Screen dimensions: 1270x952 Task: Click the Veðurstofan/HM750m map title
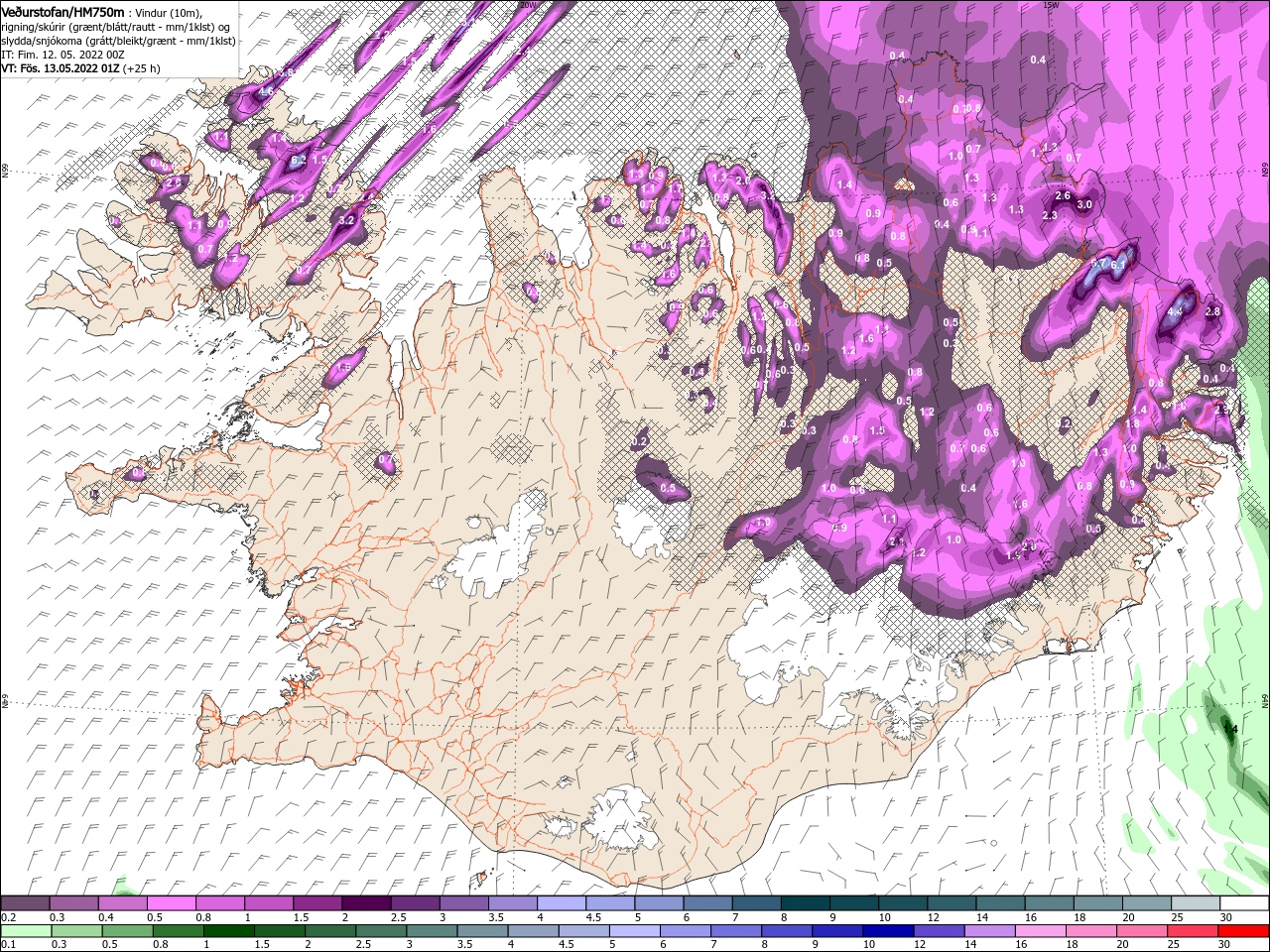click(63, 11)
